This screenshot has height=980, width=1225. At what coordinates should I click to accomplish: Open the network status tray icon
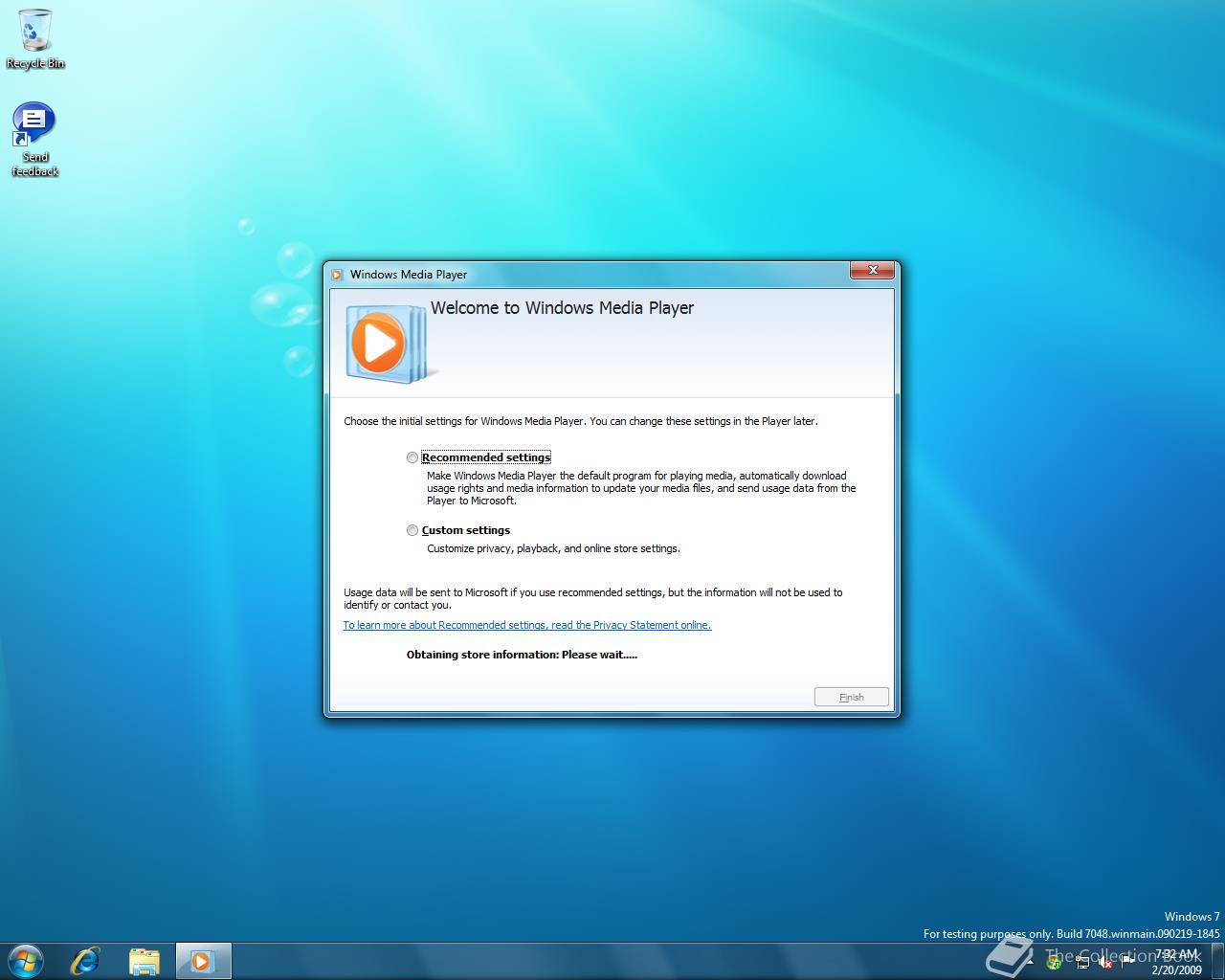[1082, 962]
